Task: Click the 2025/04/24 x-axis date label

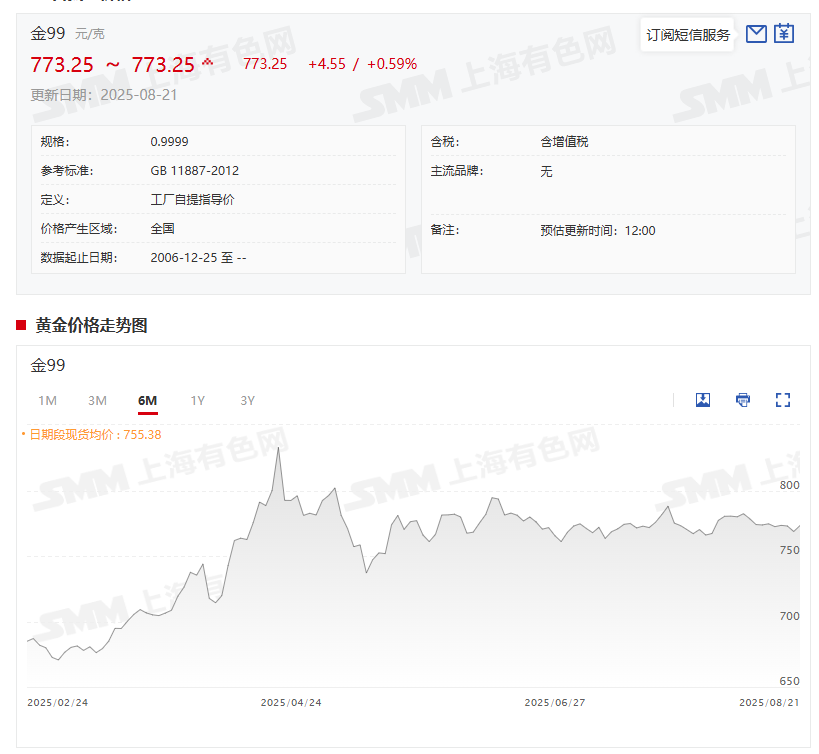Action: [x=291, y=703]
